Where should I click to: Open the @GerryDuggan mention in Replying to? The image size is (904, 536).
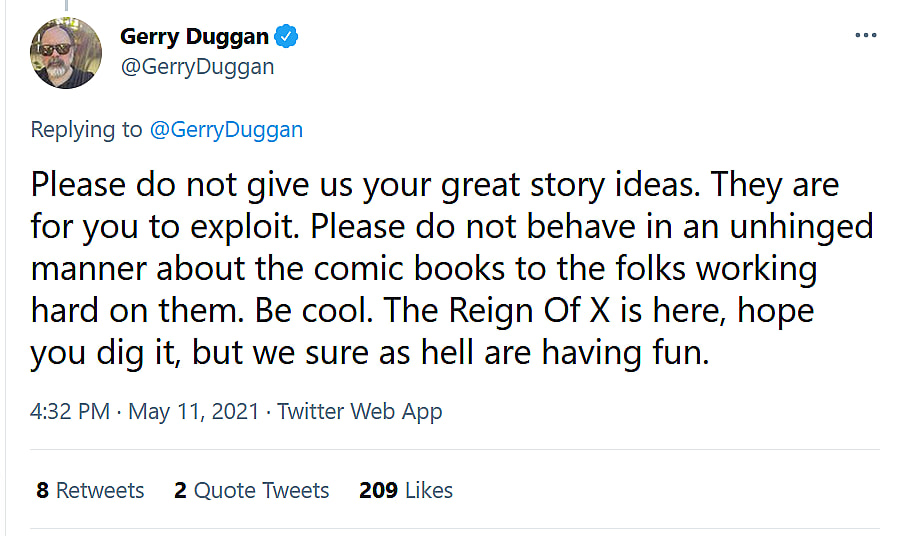226,129
